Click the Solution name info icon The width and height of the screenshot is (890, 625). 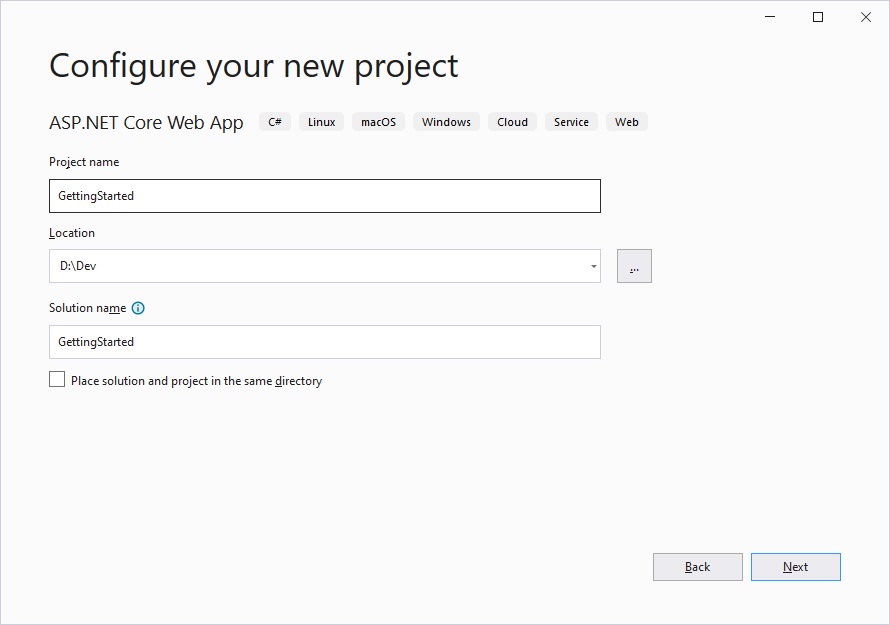[137, 308]
